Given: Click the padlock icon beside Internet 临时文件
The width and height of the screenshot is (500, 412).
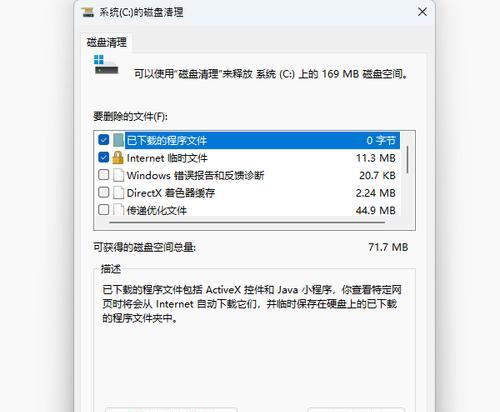Looking at the screenshot, I should tap(118, 158).
